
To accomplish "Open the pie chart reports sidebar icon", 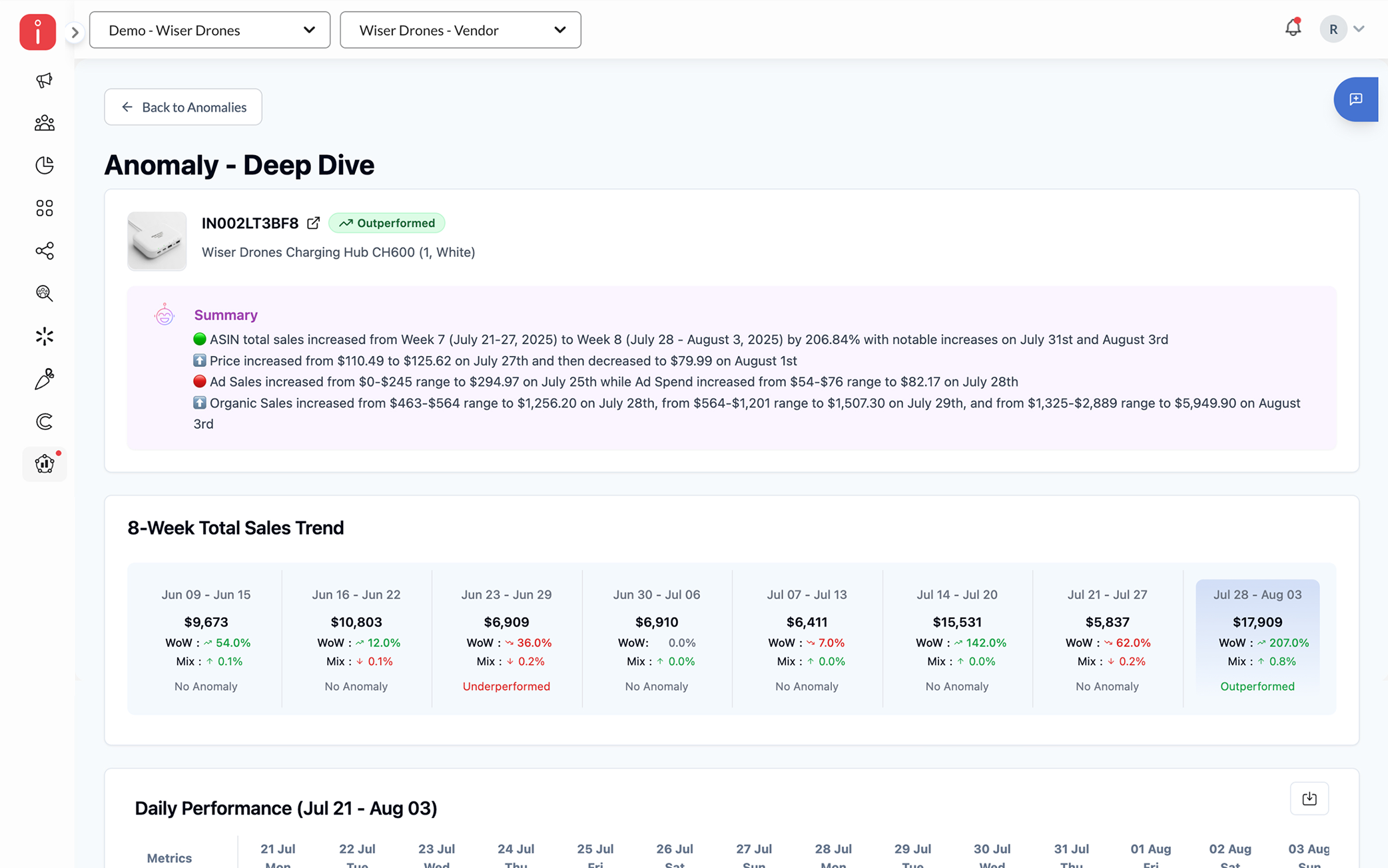I will tap(44, 165).
